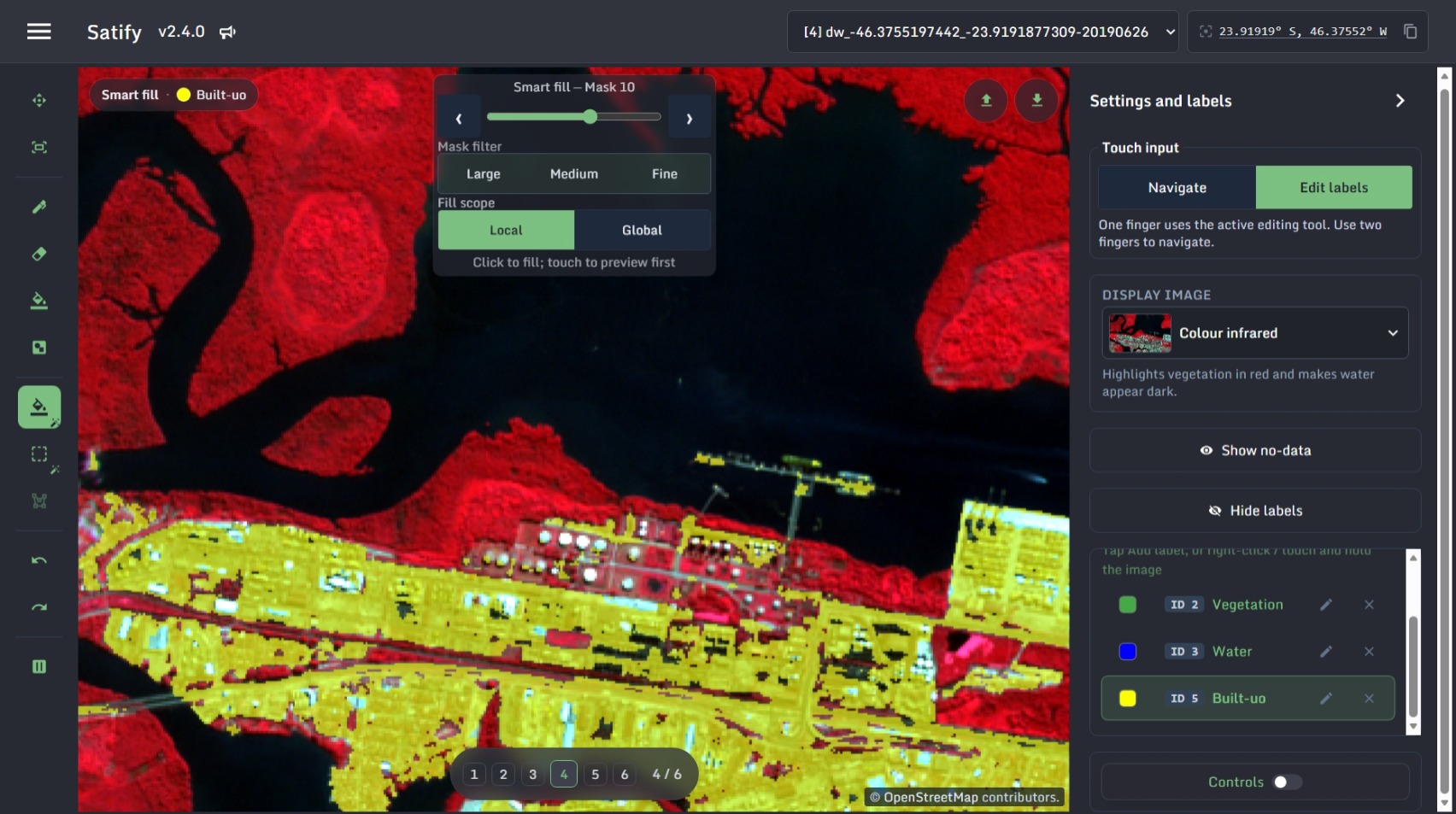Click the upload round button
The width and height of the screenshot is (1456, 814).
point(986,100)
